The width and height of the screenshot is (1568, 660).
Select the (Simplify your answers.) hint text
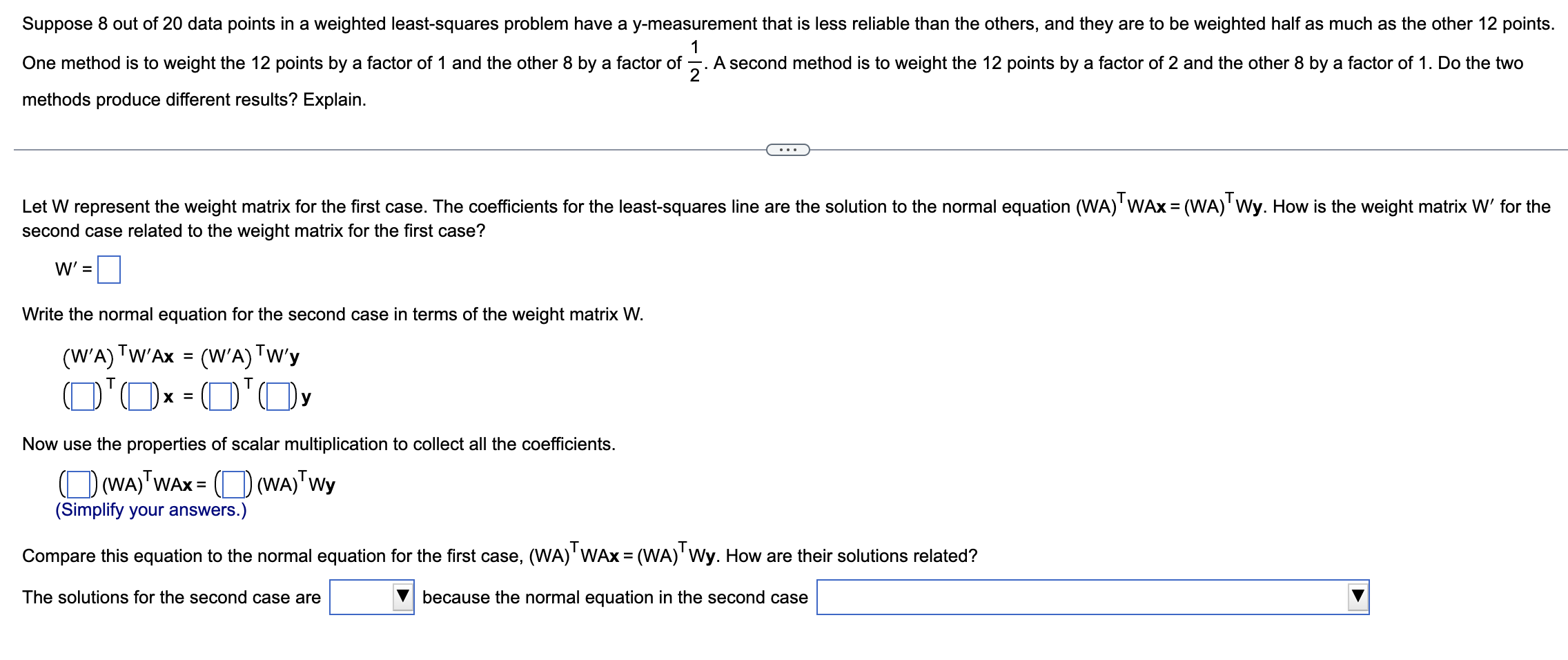149,509
